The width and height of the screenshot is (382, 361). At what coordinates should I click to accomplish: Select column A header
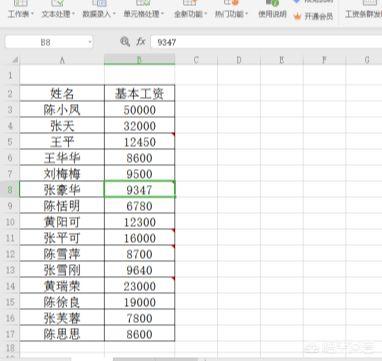pos(62,60)
